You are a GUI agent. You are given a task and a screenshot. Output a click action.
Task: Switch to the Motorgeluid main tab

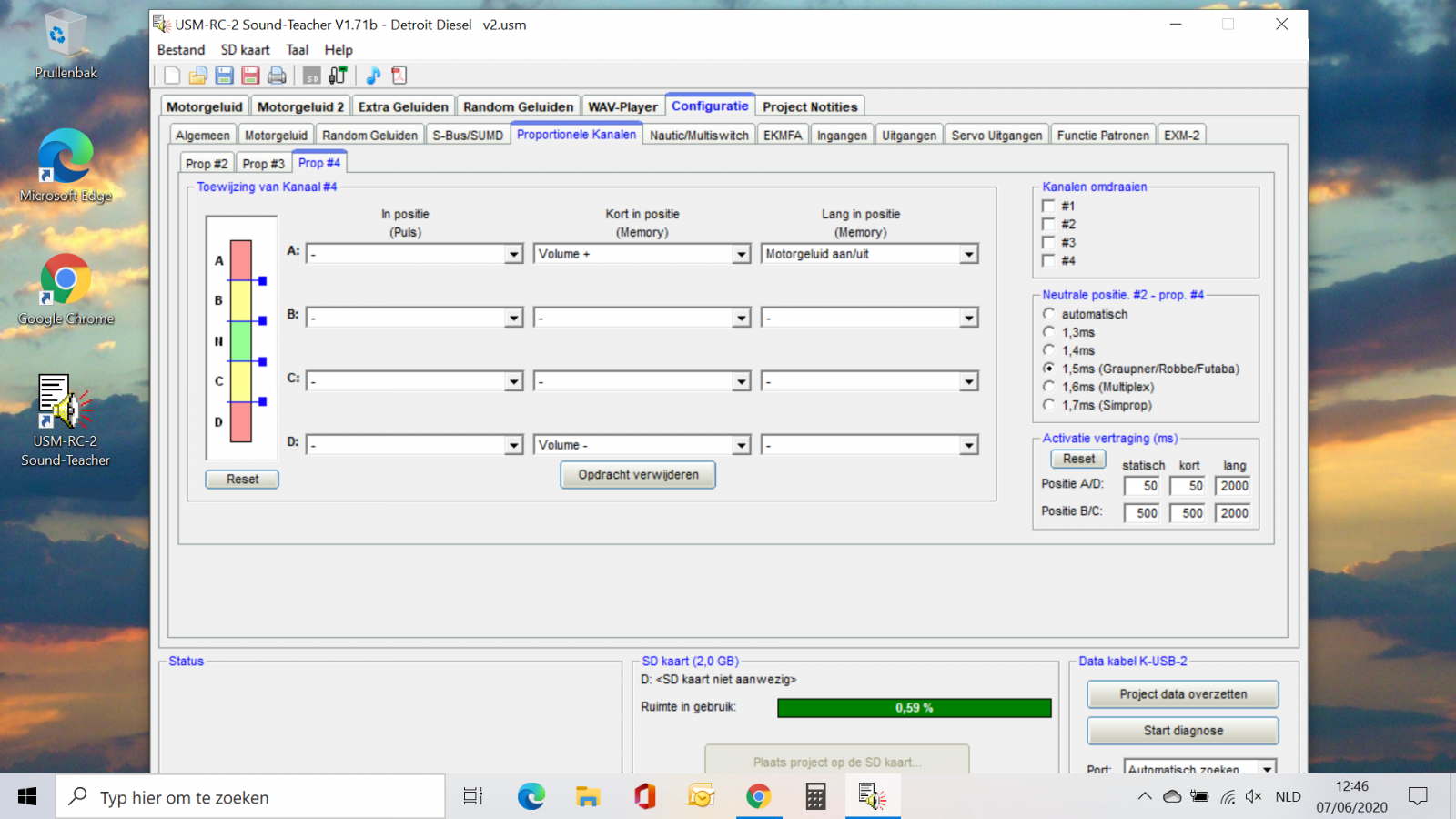205,106
